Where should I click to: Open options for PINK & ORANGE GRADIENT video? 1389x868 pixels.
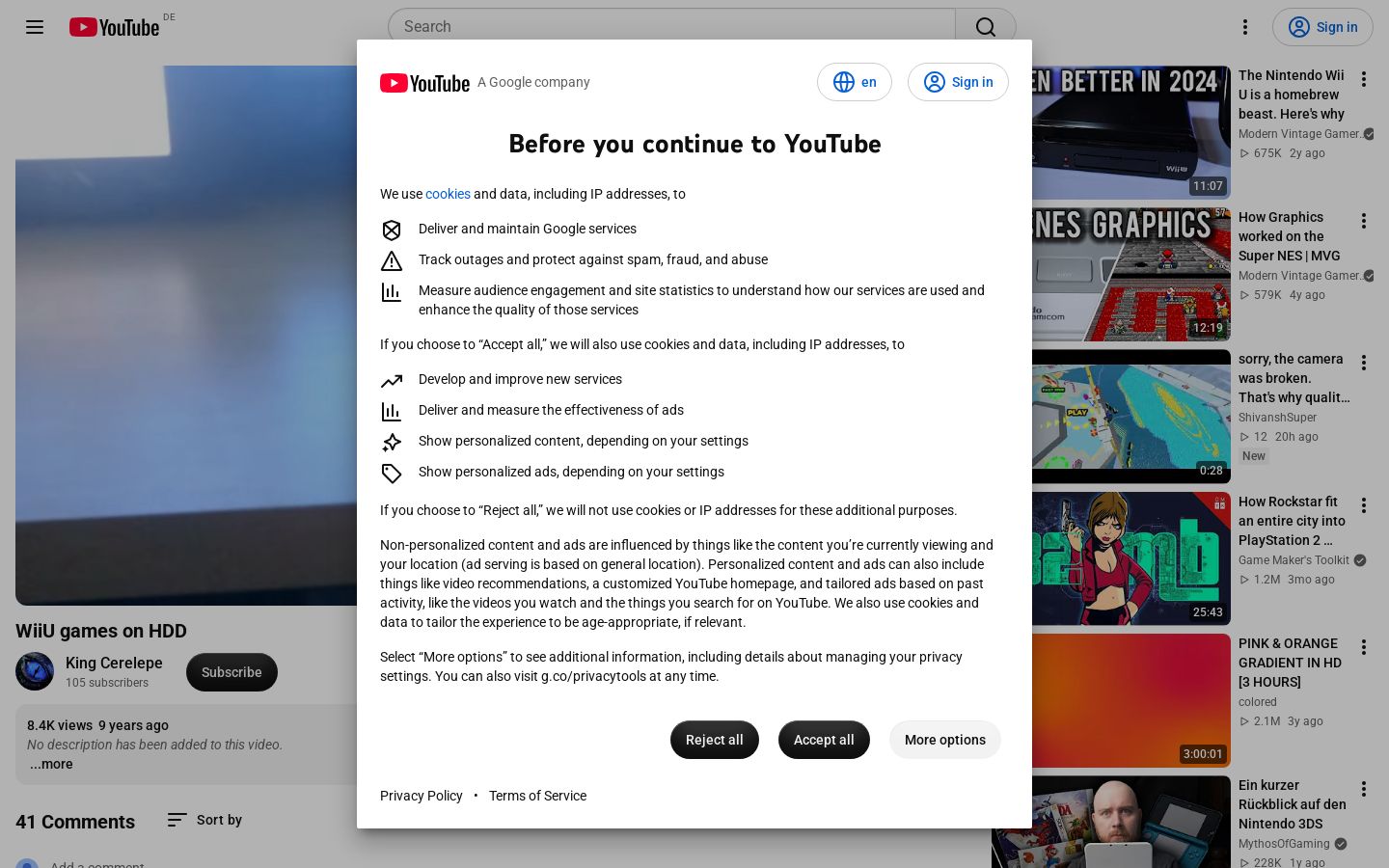[x=1364, y=647]
